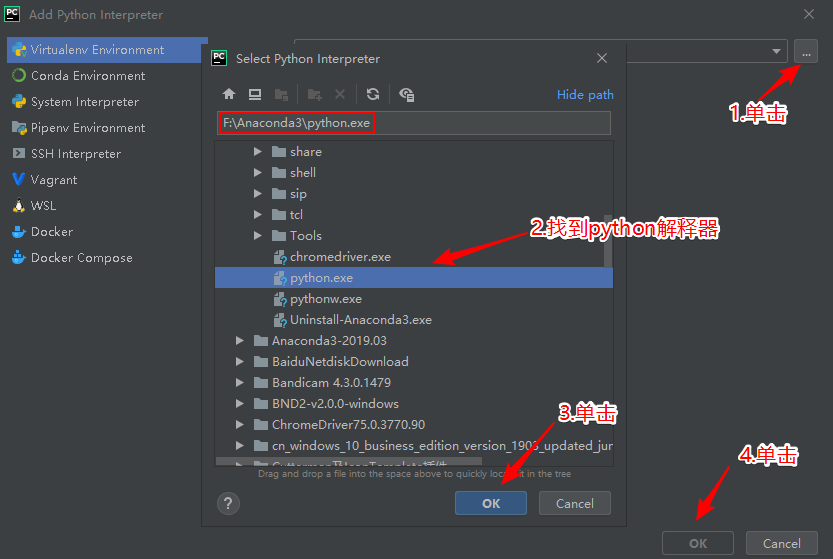Click the New Folder toolbar icon
This screenshot has width=833, height=559.
[x=315, y=94]
